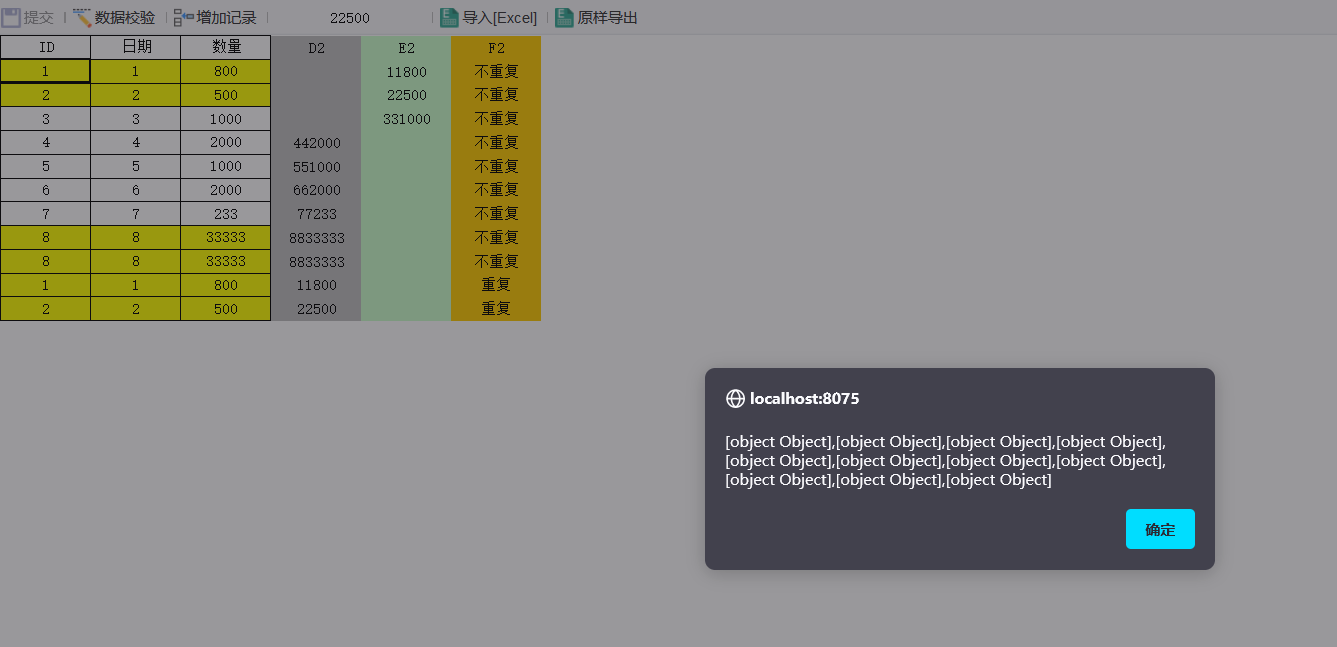Click 不重复 cell in row with E2 331000
The image size is (1337, 647).
coord(496,119)
